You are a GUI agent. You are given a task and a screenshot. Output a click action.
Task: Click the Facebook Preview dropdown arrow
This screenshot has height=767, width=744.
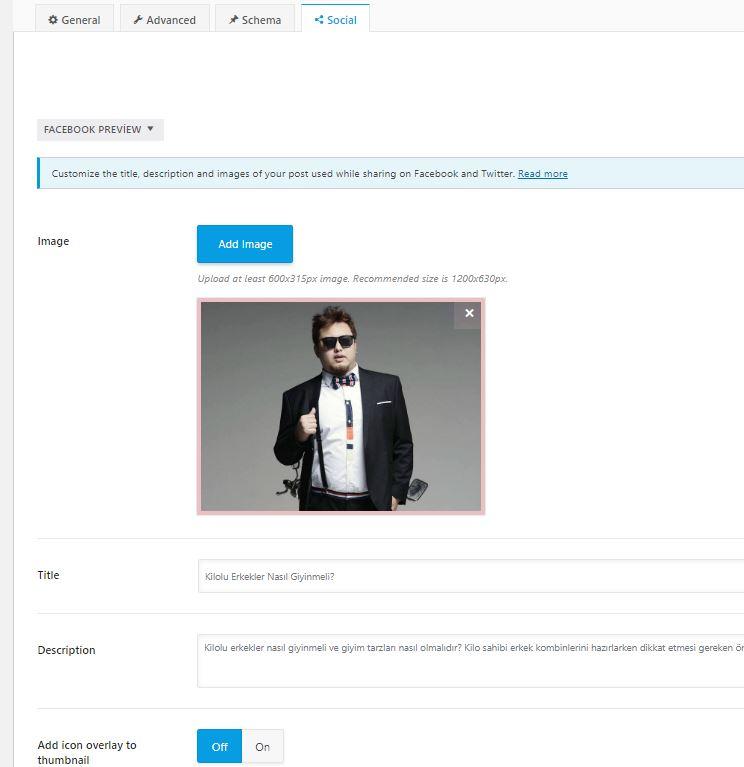coord(150,129)
